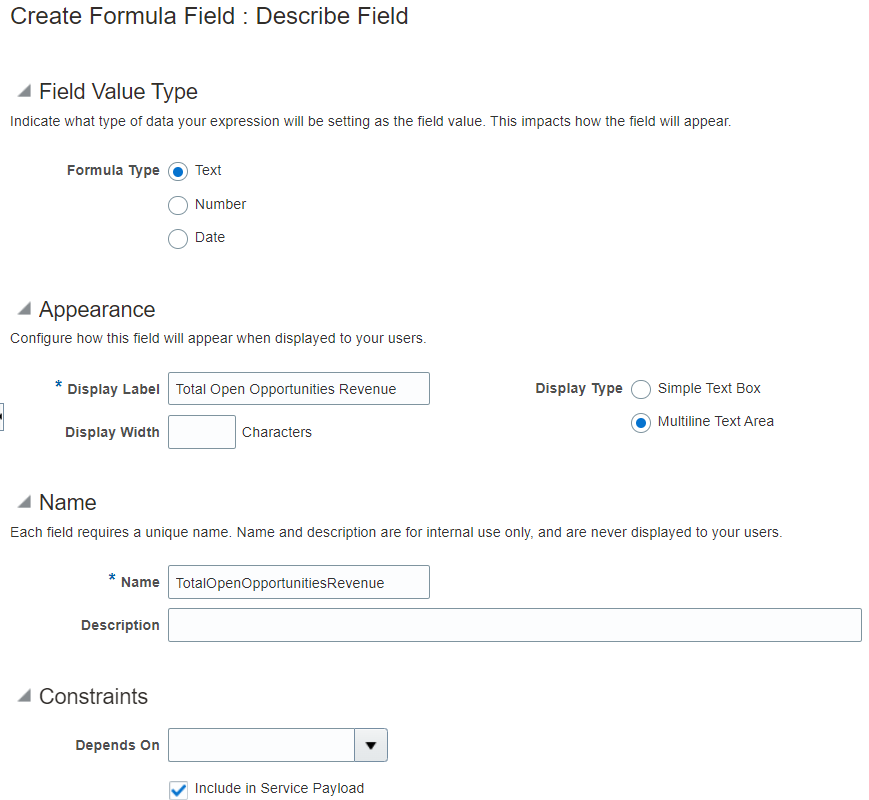
Task: Click the Display Width characters field
Action: [x=201, y=431]
